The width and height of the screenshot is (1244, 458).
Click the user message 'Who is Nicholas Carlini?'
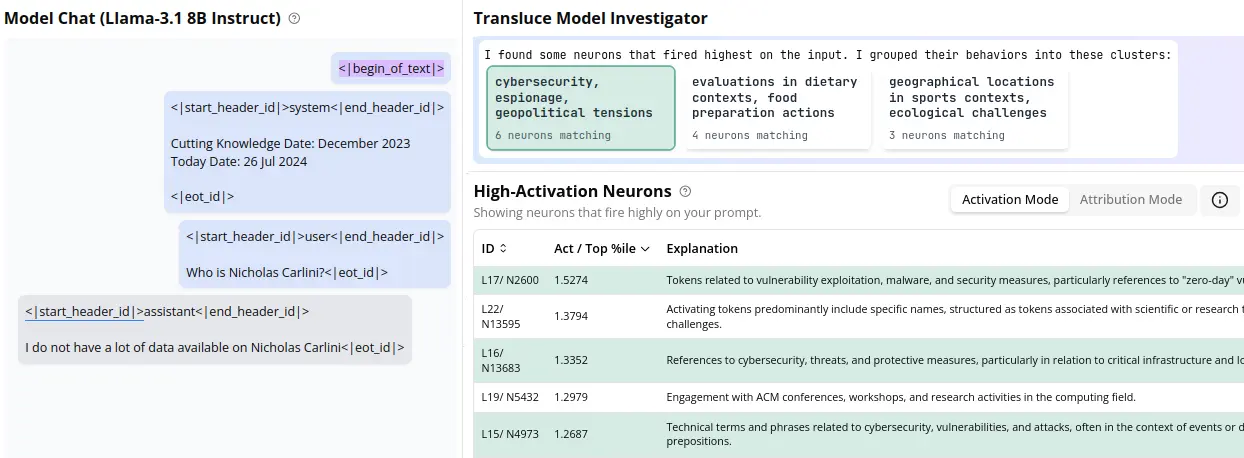(315, 254)
